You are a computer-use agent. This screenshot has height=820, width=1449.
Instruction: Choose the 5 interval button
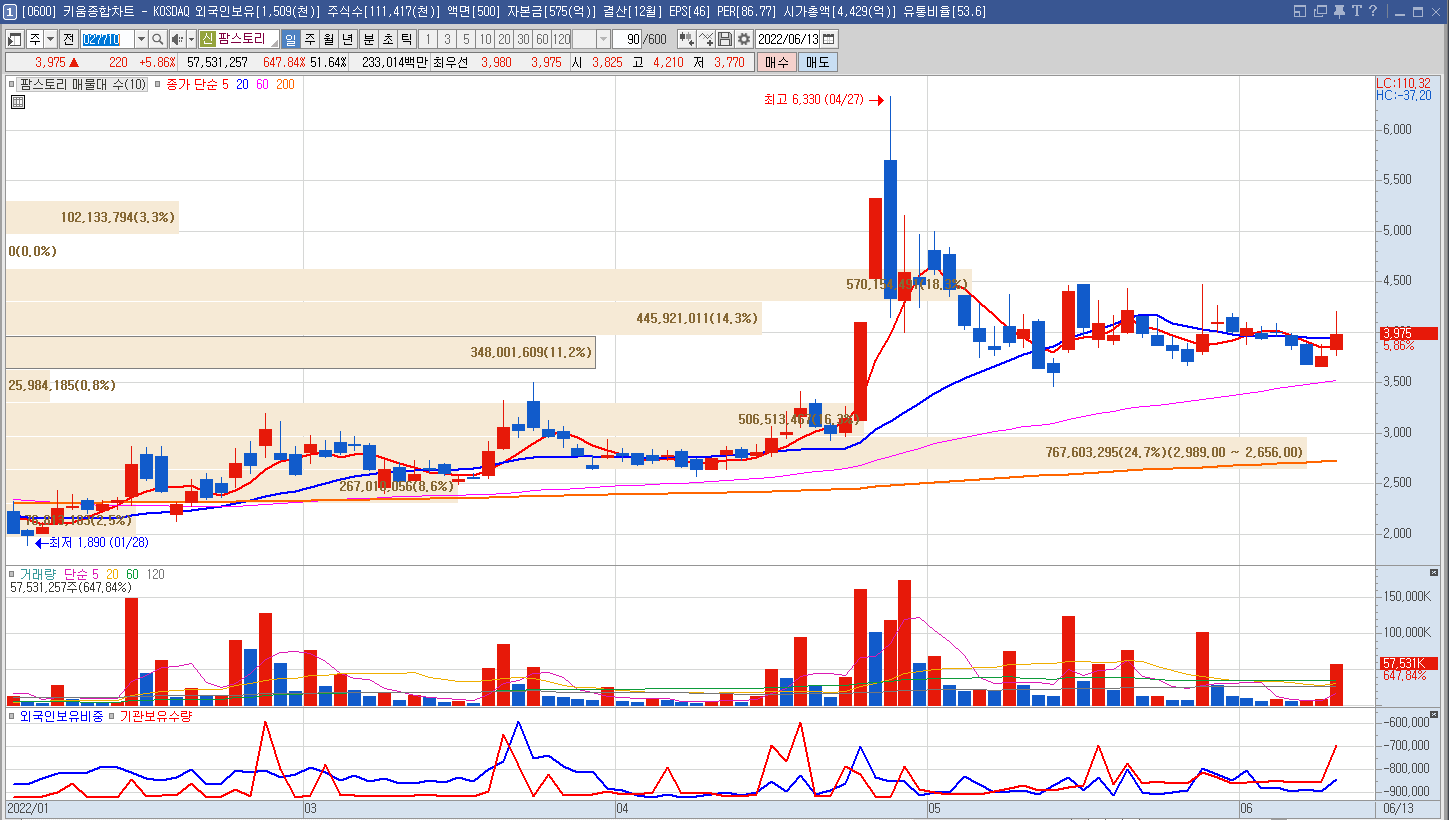tap(465, 39)
